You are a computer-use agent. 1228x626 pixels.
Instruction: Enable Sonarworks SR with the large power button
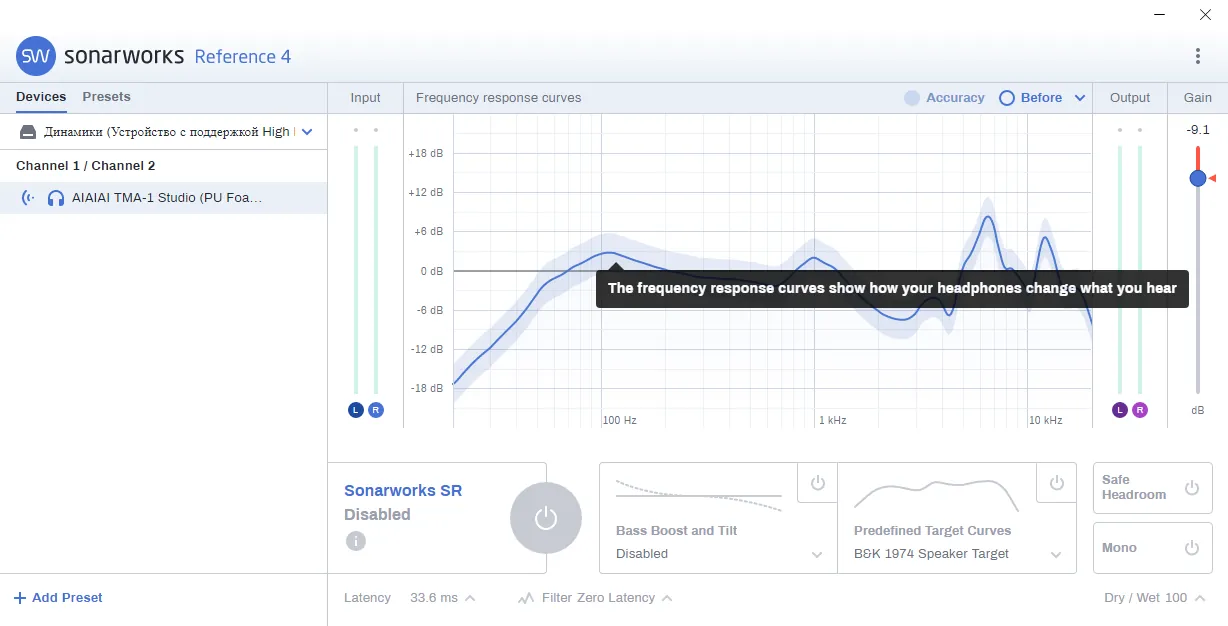(545, 518)
